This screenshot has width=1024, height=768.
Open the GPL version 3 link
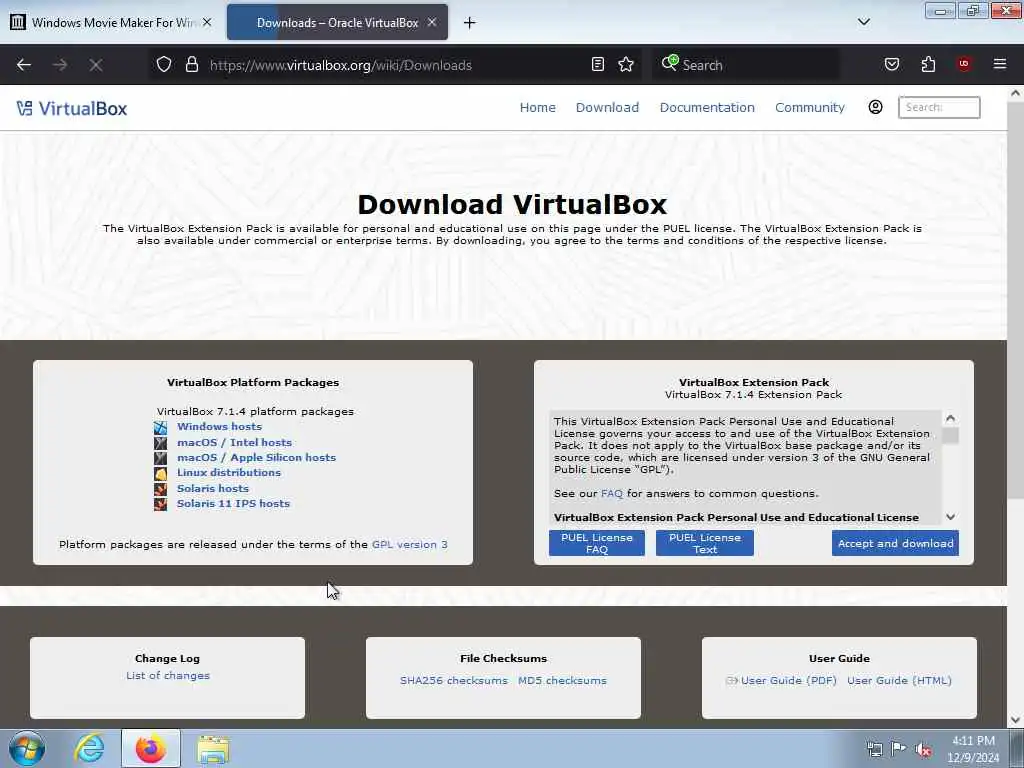pyautogui.click(x=409, y=544)
